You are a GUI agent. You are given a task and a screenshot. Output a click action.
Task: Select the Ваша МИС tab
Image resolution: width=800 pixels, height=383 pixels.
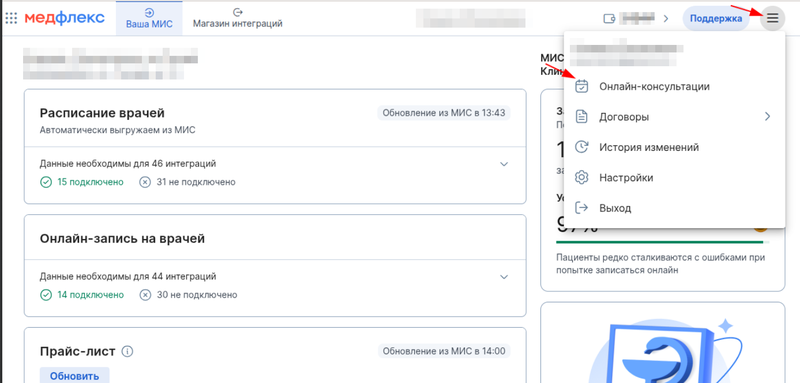pyautogui.click(x=149, y=18)
